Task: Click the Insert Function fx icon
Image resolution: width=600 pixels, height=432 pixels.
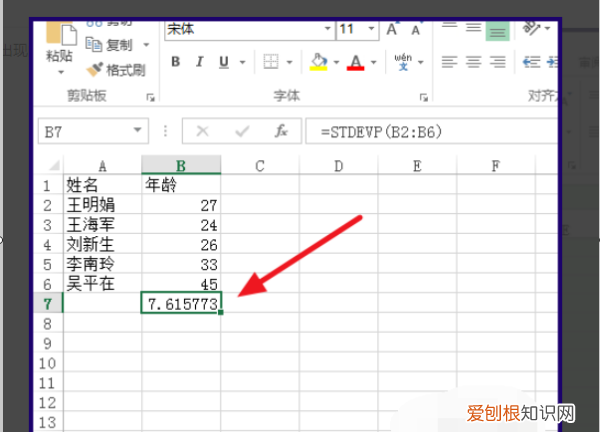Action: tap(281, 131)
